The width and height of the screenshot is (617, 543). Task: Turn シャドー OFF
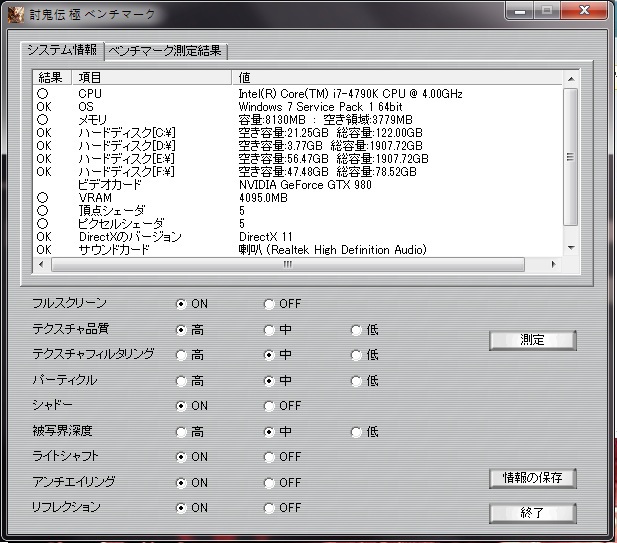269,406
